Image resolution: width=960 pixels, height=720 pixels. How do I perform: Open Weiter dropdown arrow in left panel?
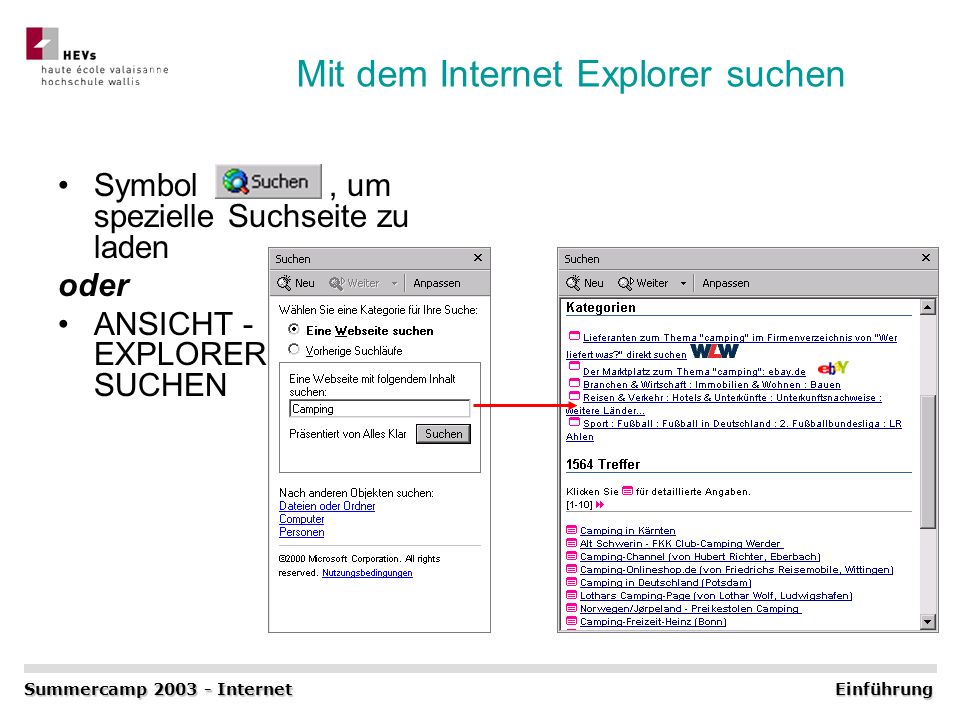click(394, 283)
